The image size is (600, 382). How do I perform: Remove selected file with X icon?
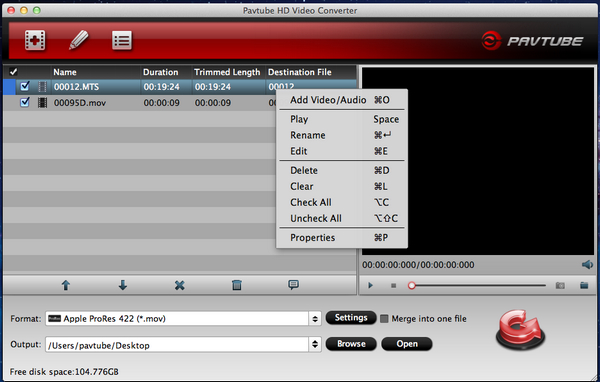179,285
